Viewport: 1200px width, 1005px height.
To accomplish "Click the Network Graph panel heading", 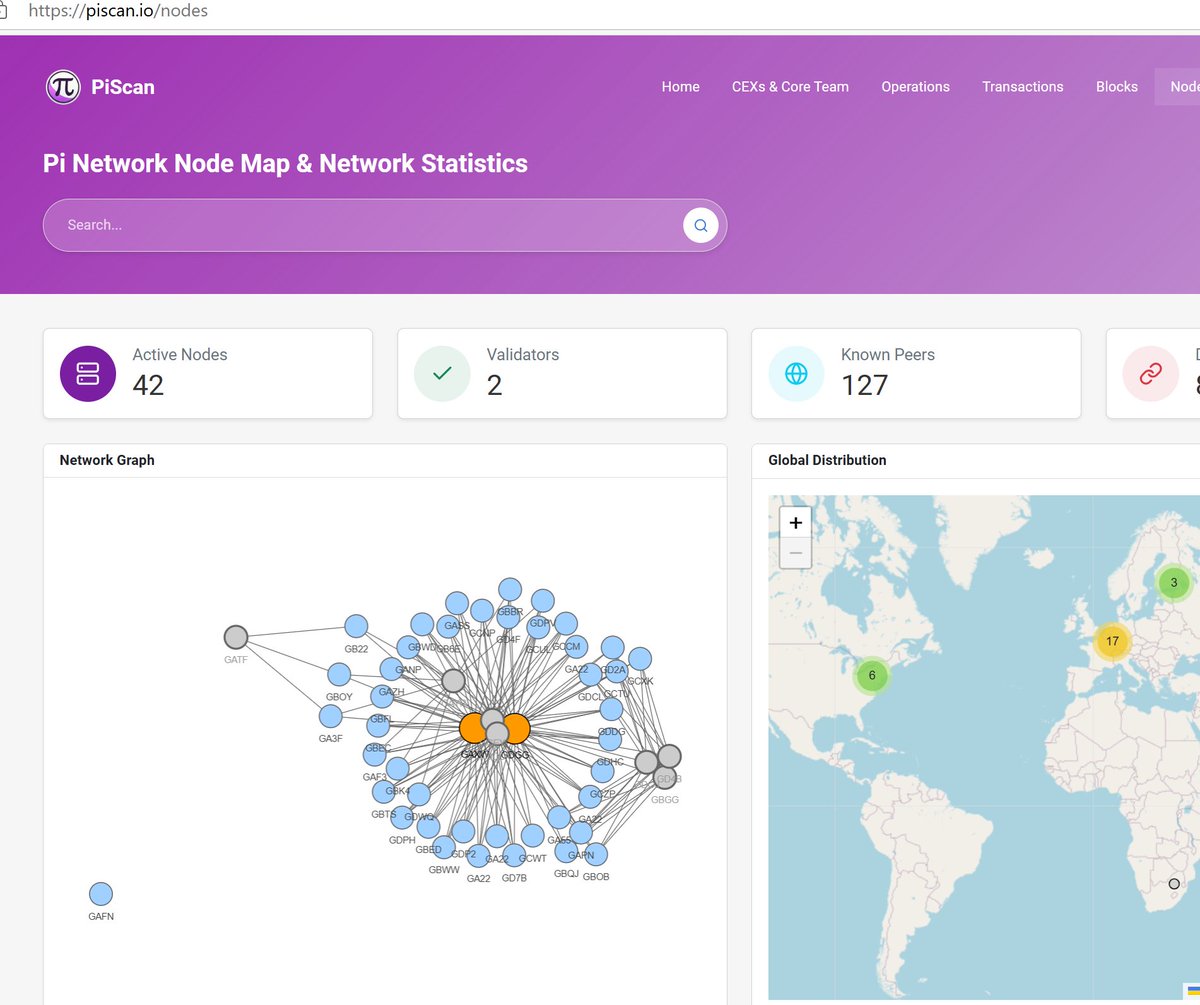I will [107, 461].
